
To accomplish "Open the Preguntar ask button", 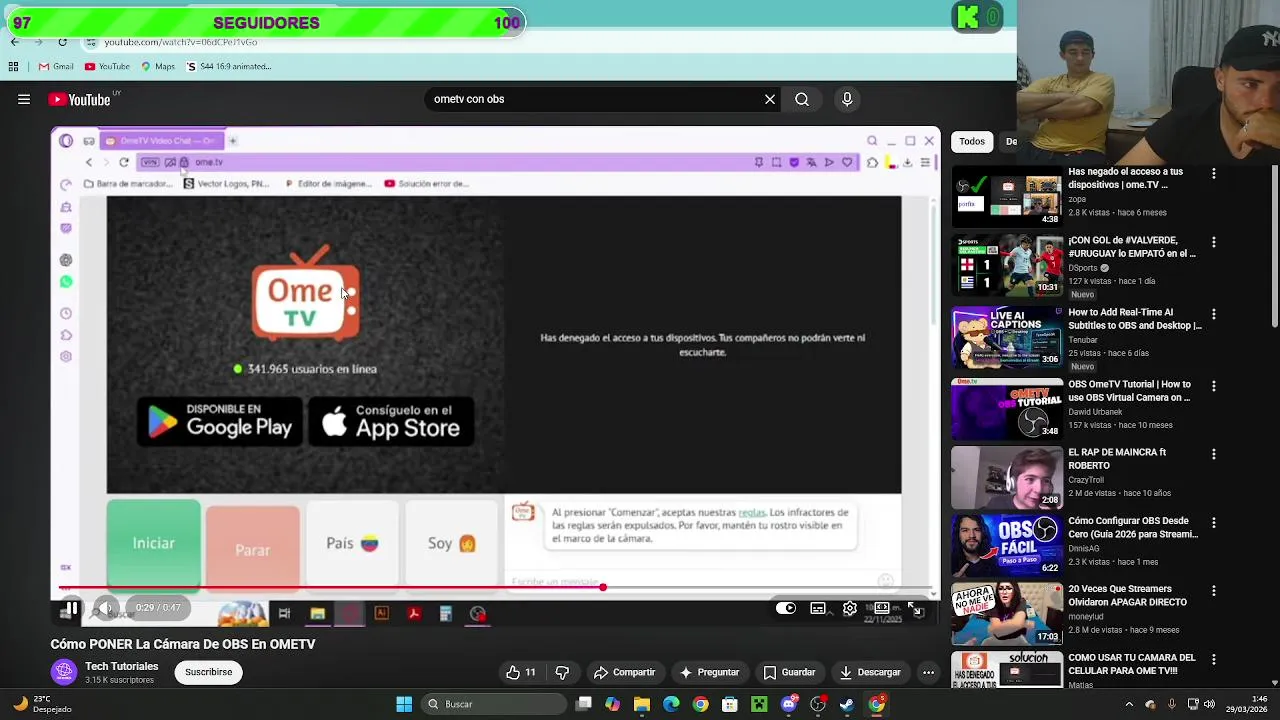I will [x=709, y=672].
